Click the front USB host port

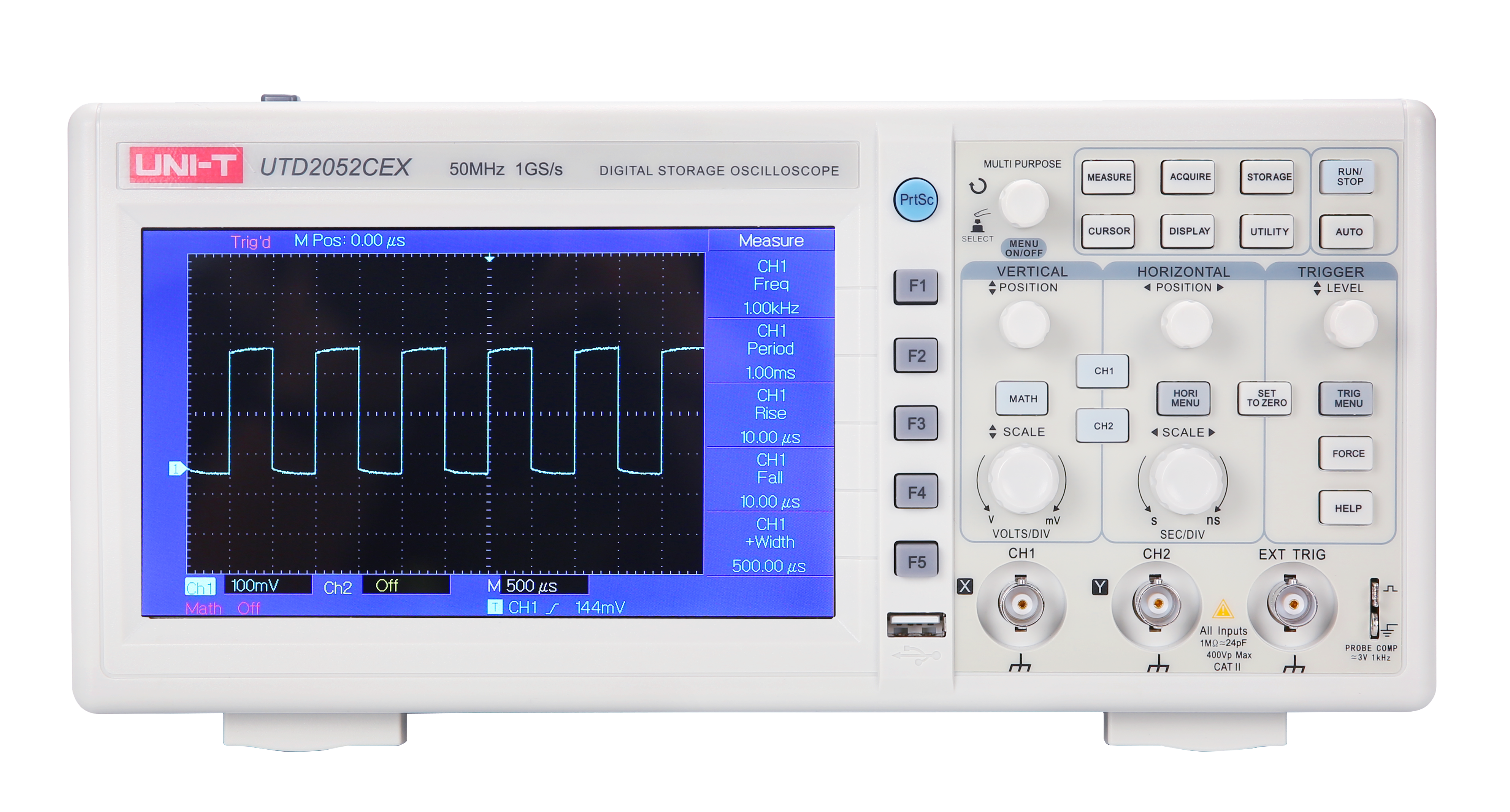point(916,625)
